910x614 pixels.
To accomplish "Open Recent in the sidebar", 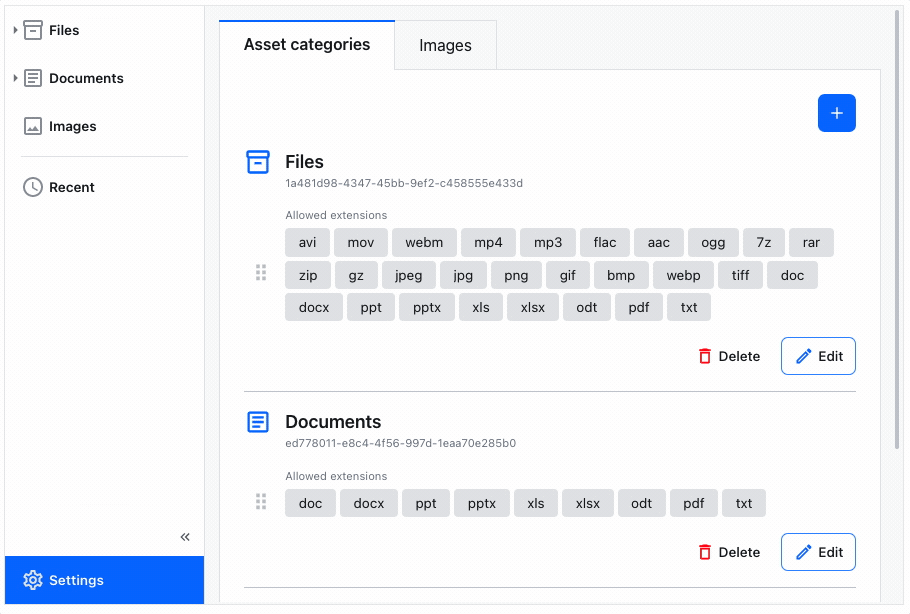I will coord(71,187).
